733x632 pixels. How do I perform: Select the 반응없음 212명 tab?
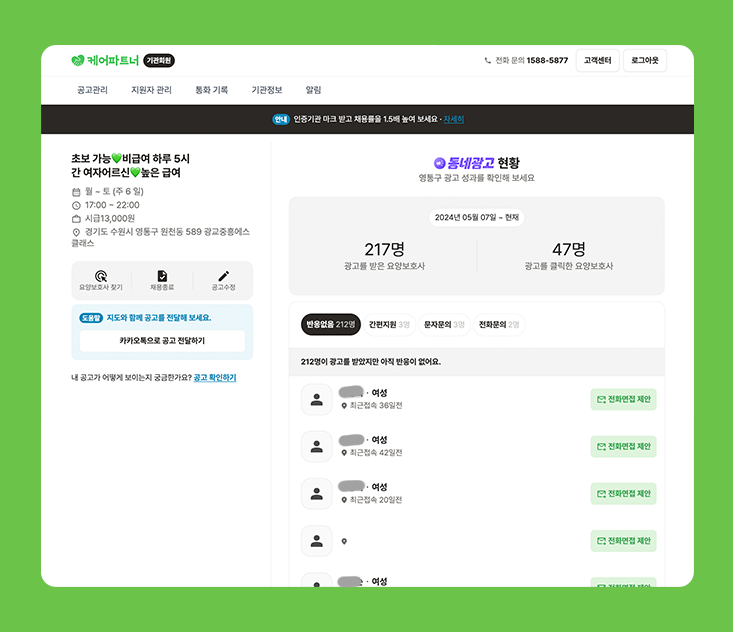click(331, 324)
